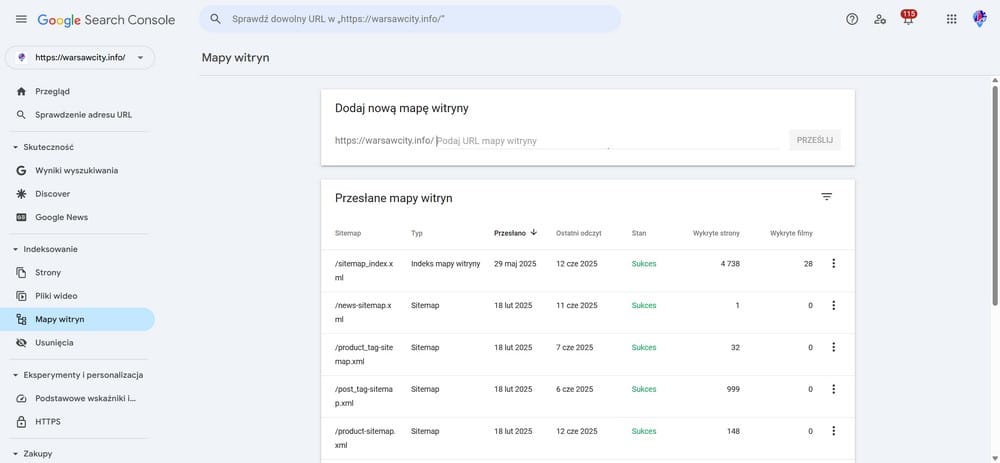Click the Strony pages icon

tap(22, 272)
